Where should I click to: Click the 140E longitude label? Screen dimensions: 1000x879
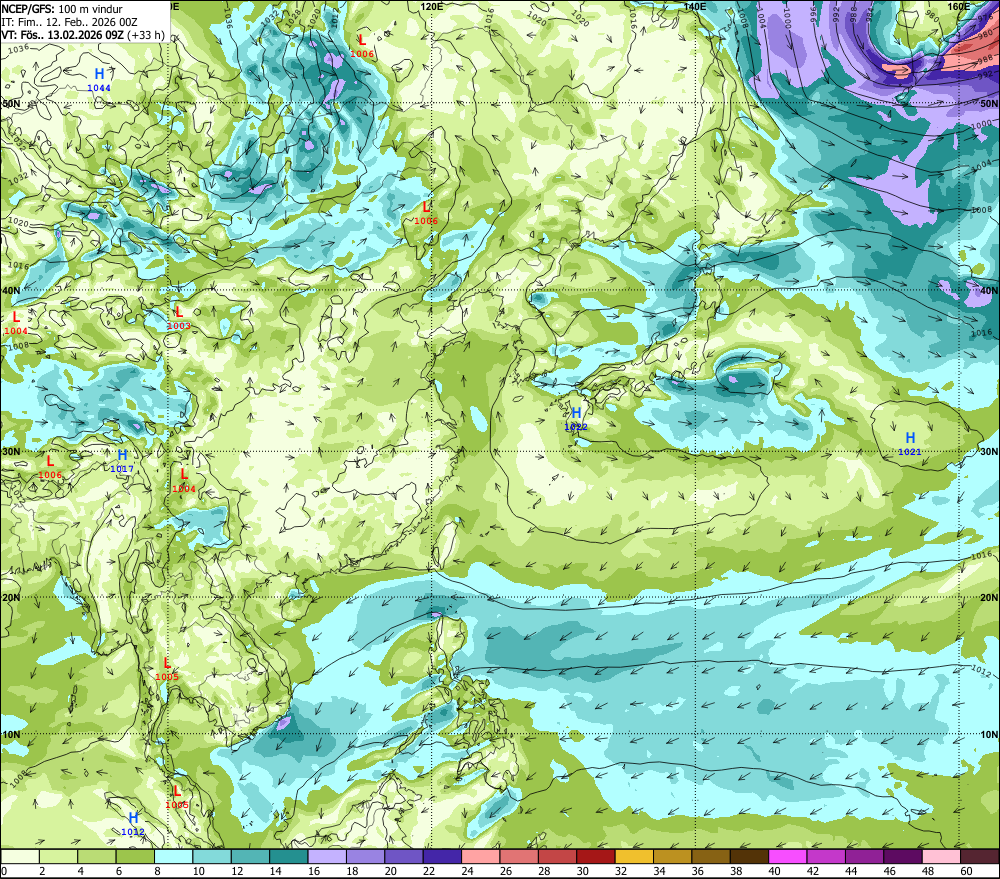click(x=695, y=6)
